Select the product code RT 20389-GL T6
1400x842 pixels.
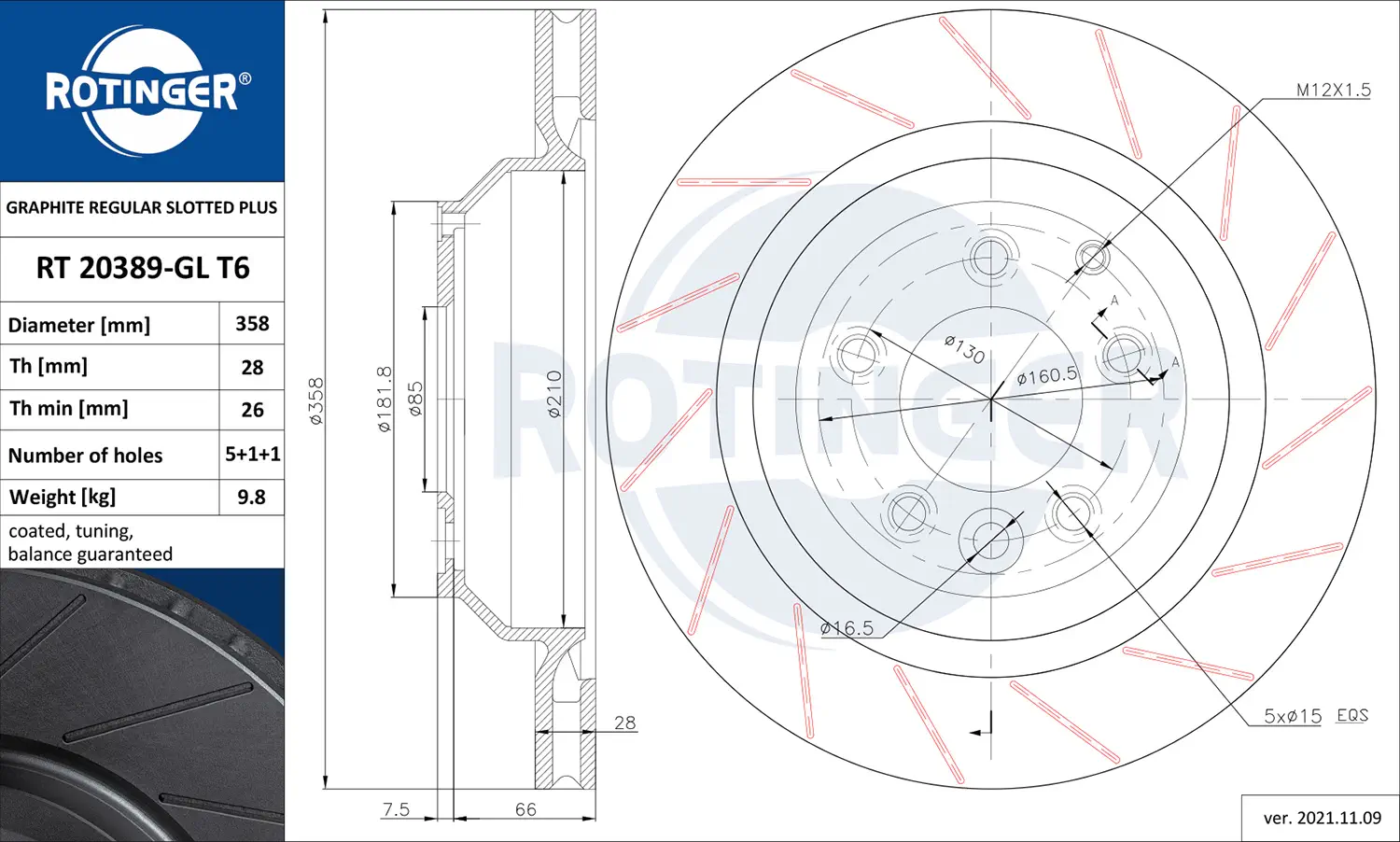tap(143, 268)
